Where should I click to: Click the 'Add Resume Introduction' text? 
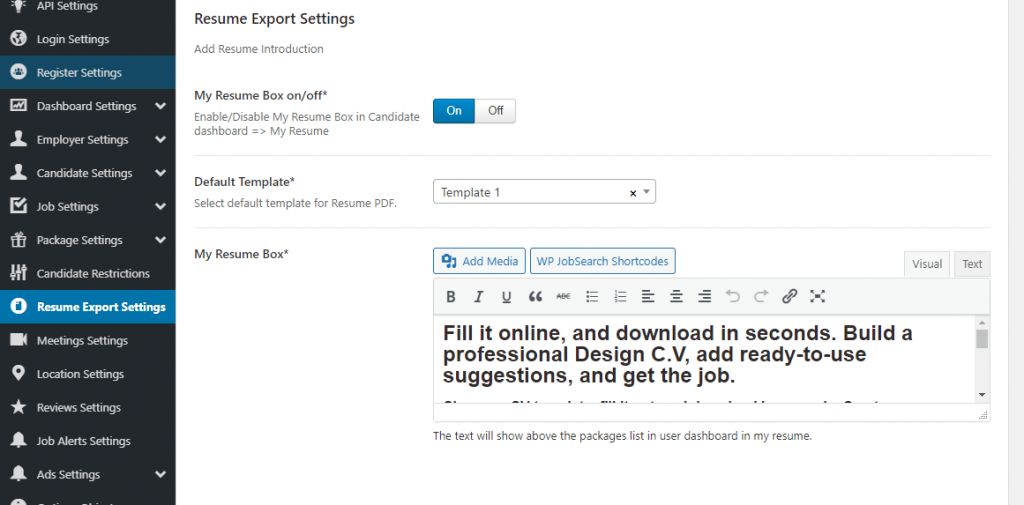point(259,49)
